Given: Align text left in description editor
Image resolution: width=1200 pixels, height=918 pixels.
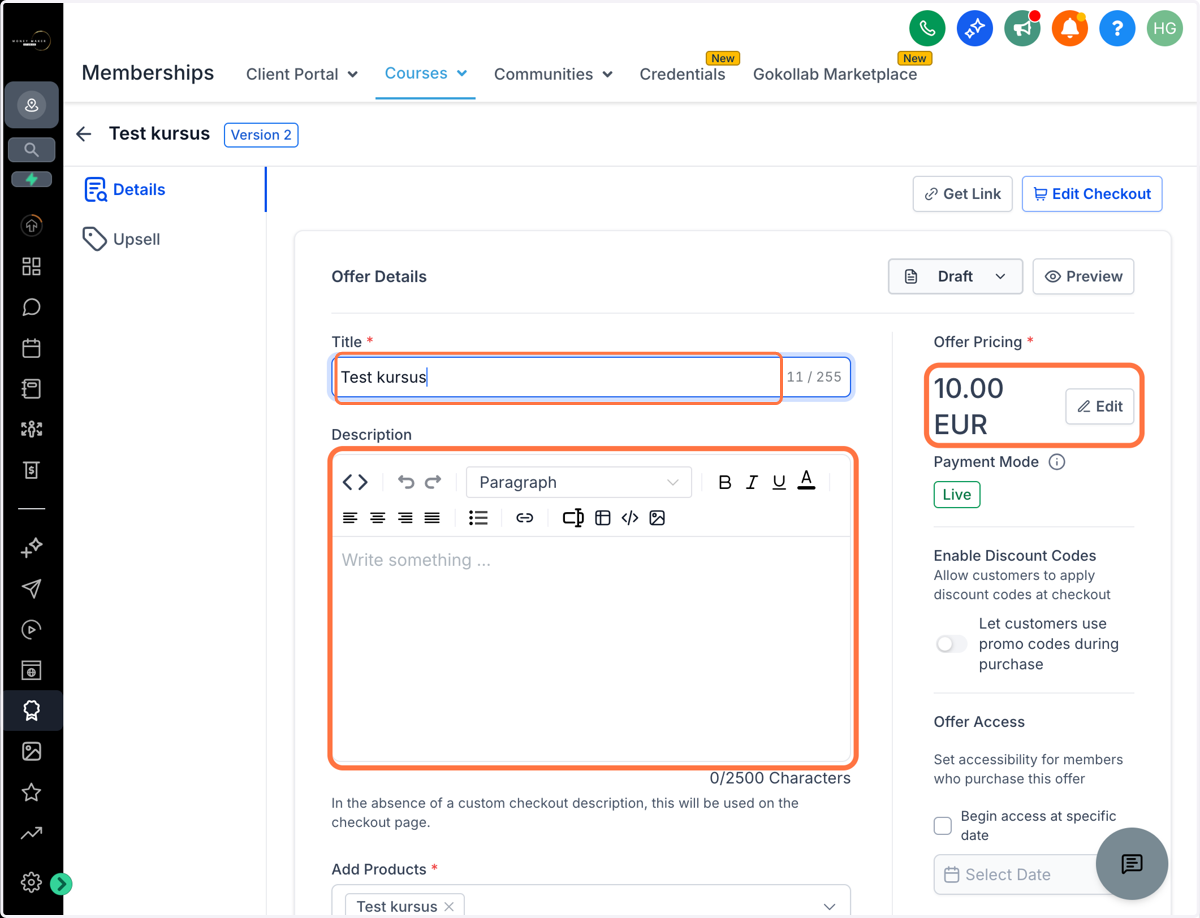Looking at the screenshot, I should [x=350, y=518].
